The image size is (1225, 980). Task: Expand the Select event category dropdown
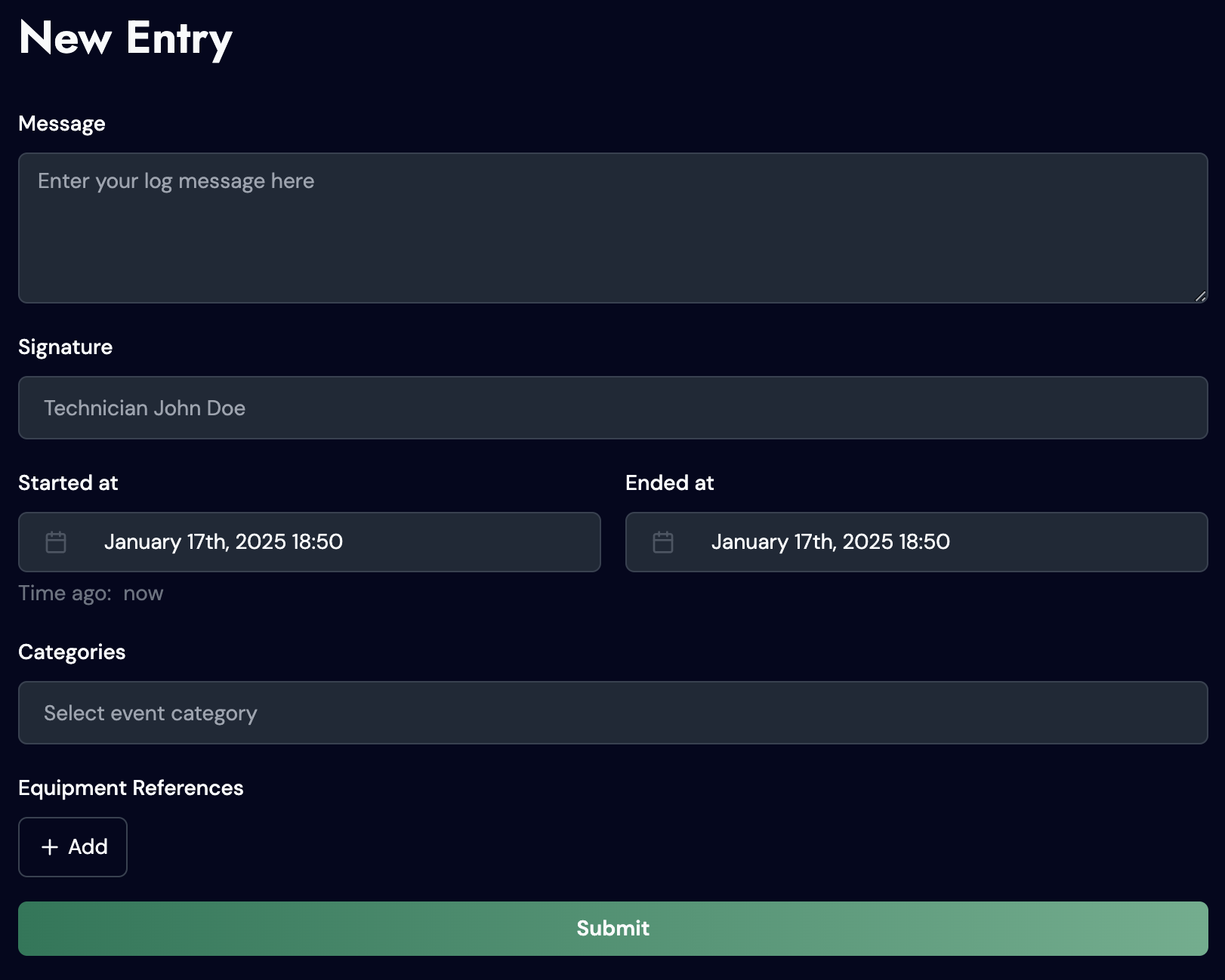coord(613,713)
